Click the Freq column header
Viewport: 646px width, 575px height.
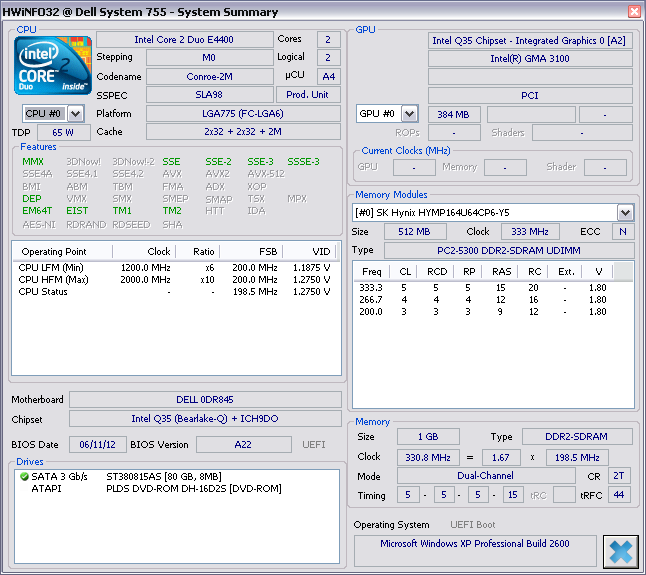(372, 271)
